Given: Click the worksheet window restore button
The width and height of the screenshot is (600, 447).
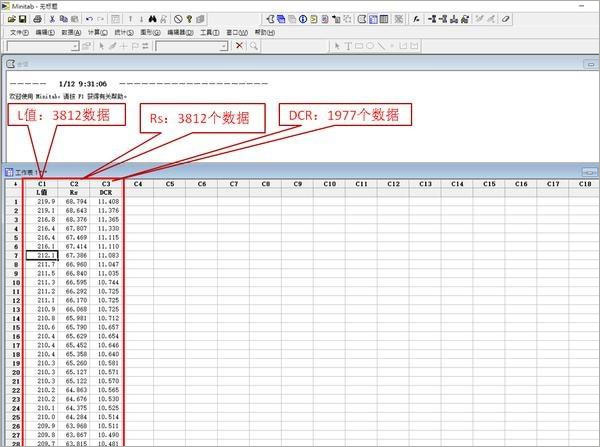Looking at the screenshot, I should (590, 172).
